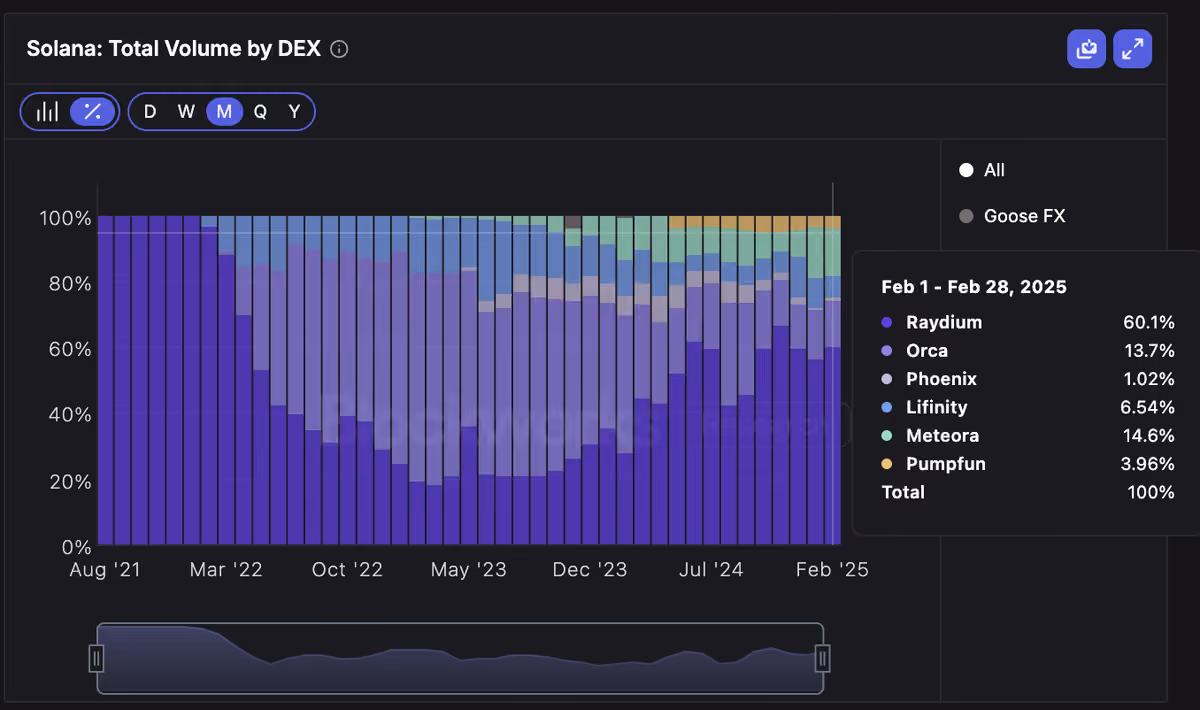1200x710 pixels.
Task: Click the chart title 'Solana: Total Volume by DEX'
Action: pyautogui.click(x=173, y=49)
